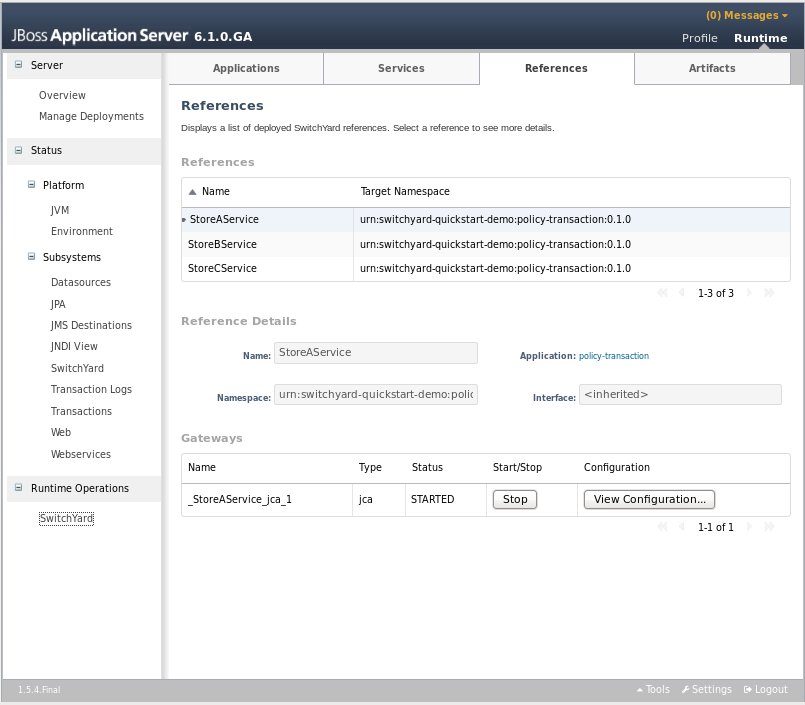Open SwitchYard under Runtime Operations

tap(66, 518)
